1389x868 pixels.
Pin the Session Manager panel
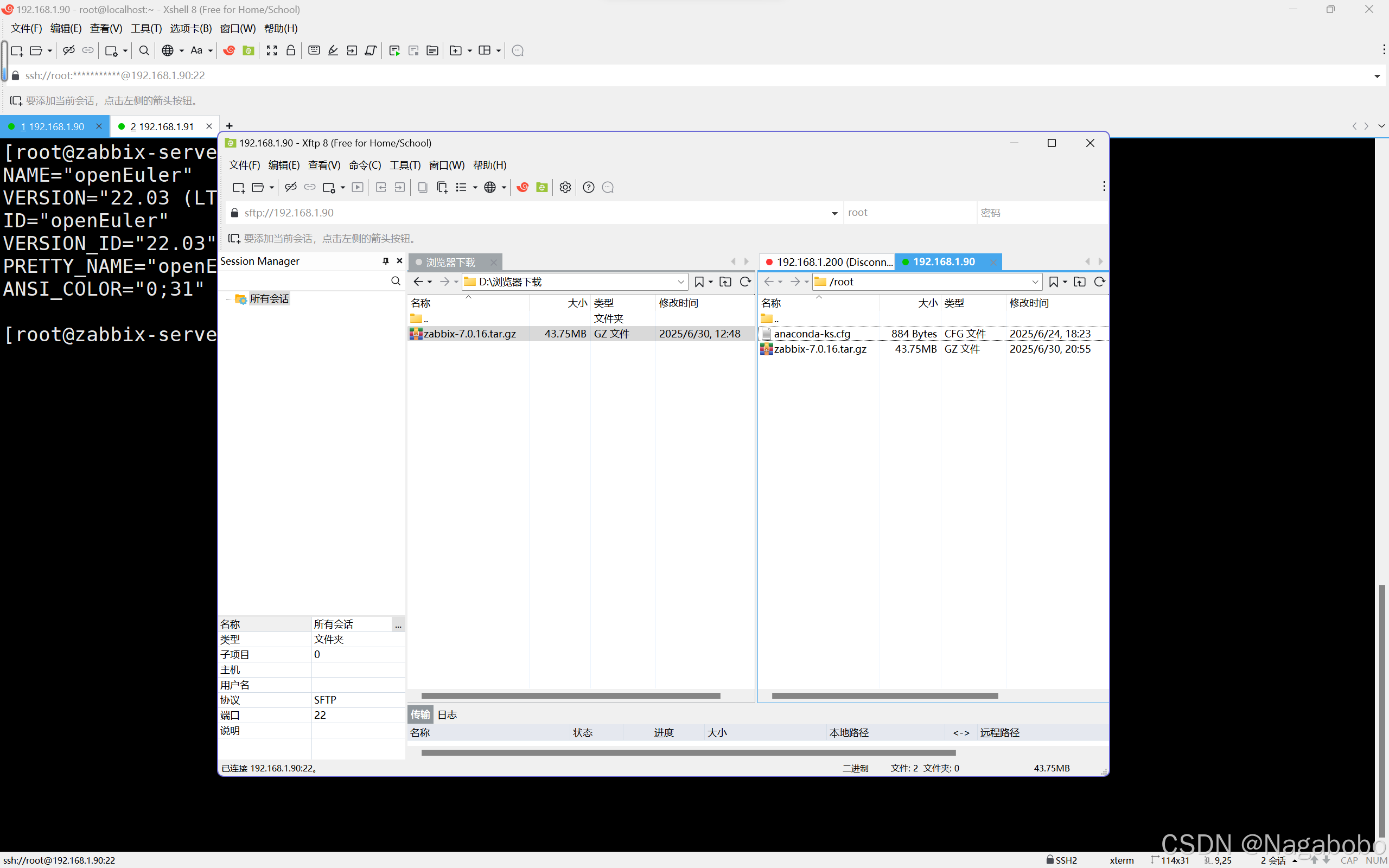[x=386, y=261]
